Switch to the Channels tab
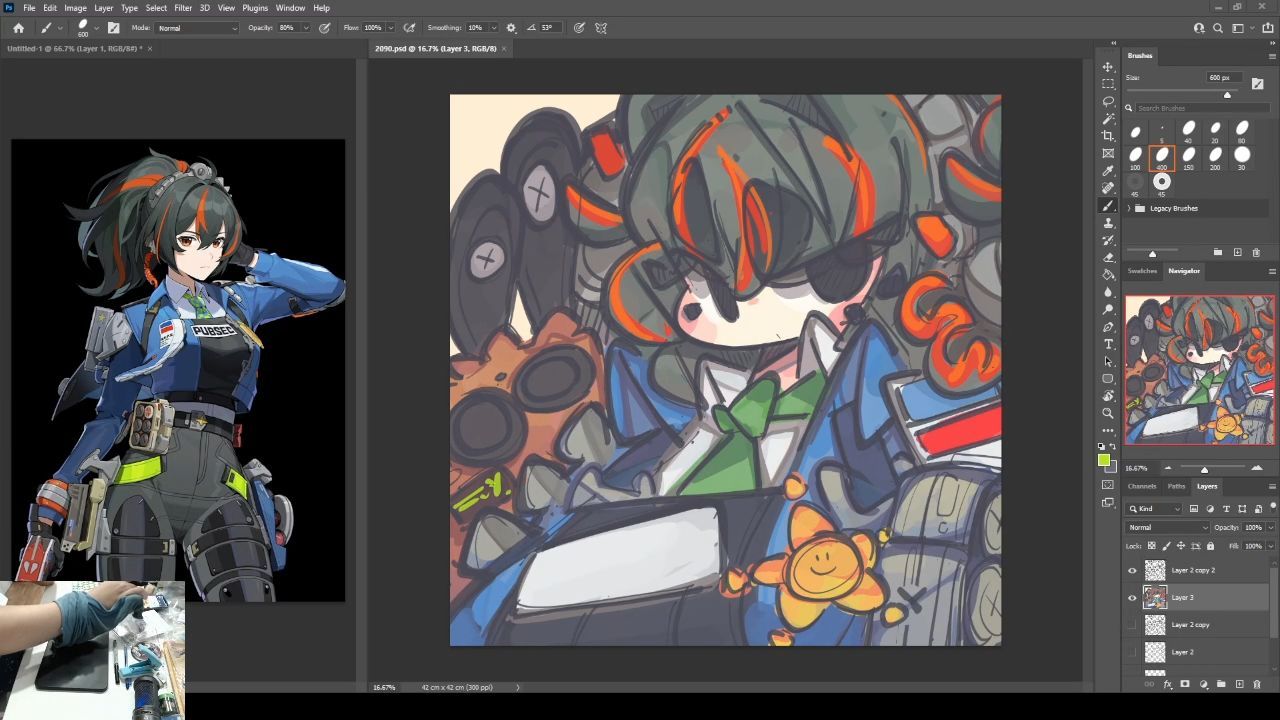1280x720 pixels. (x=1142, y=486)
